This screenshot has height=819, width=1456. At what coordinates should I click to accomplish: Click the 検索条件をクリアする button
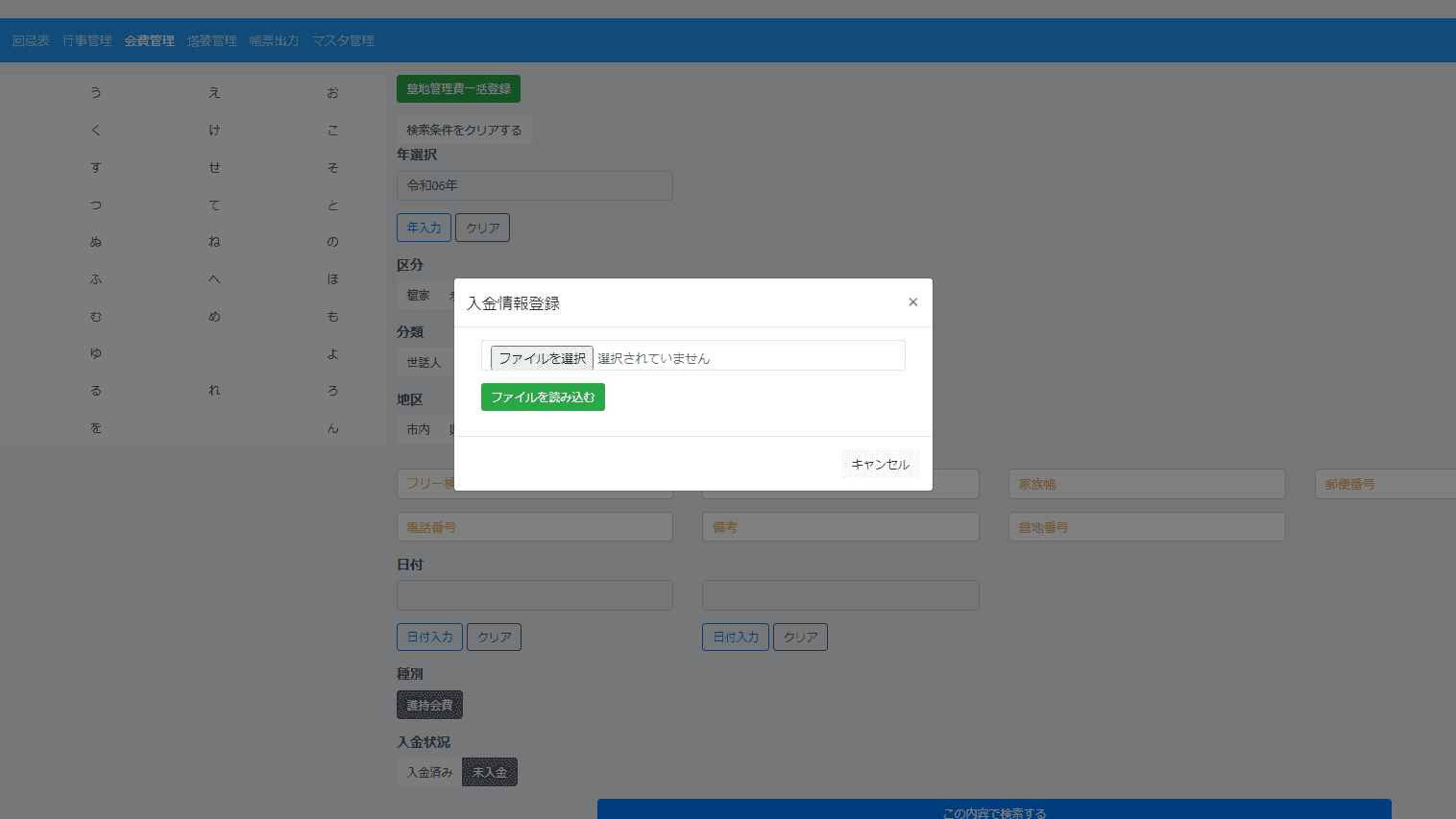click(x=464, y=130)
